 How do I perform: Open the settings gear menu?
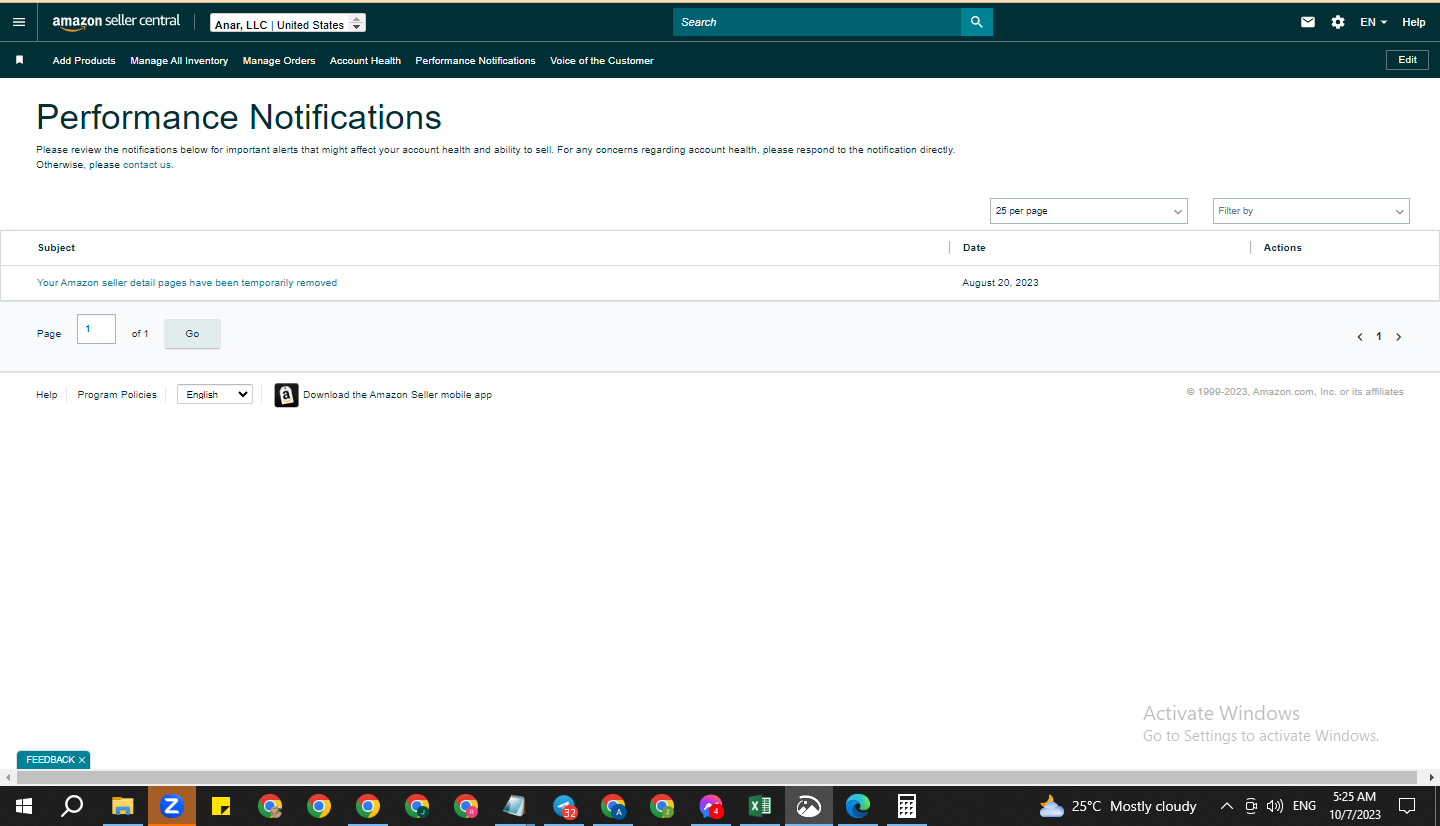[1338, 22]
